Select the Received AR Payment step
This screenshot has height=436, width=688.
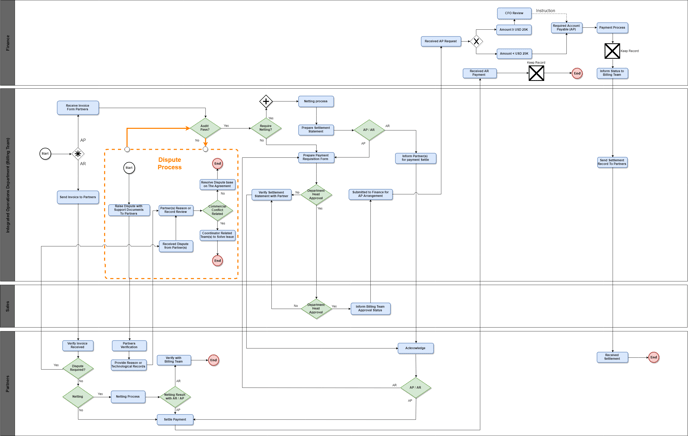tap(480, 73)
